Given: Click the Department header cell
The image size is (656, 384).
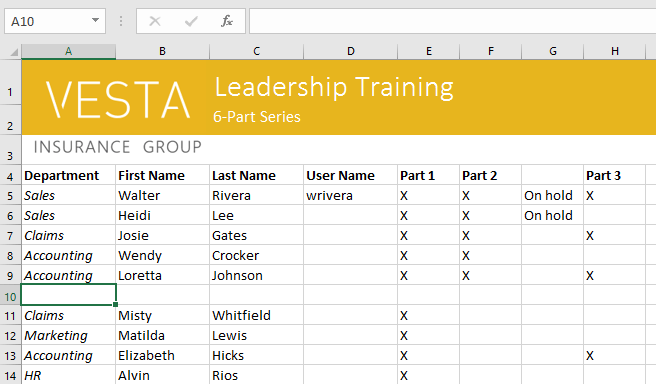Looking at the screenshot, I should click(x=69, y=176).
